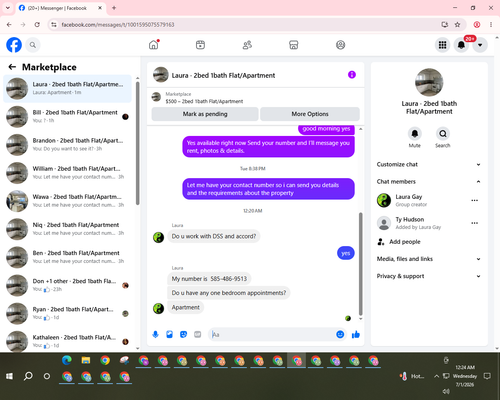This screenshot has width=500, height=400.
Task: Open the account dropdown arrow
Action: pyautogui.click(x=480, y=45)
